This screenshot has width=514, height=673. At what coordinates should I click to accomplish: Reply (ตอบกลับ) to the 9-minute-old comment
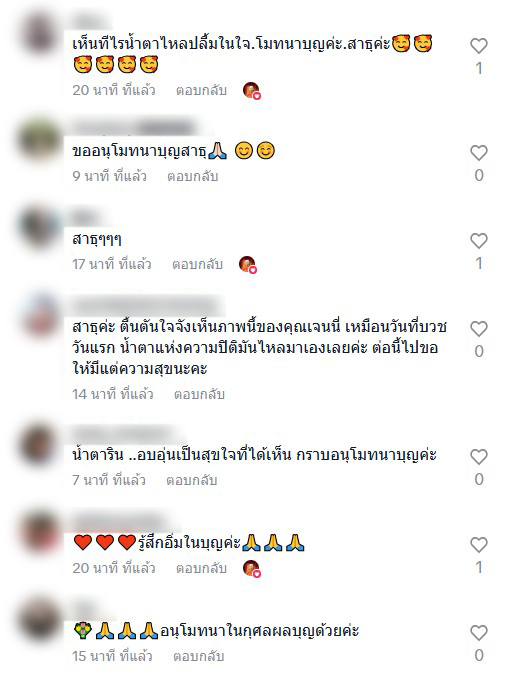click(193, 176)
